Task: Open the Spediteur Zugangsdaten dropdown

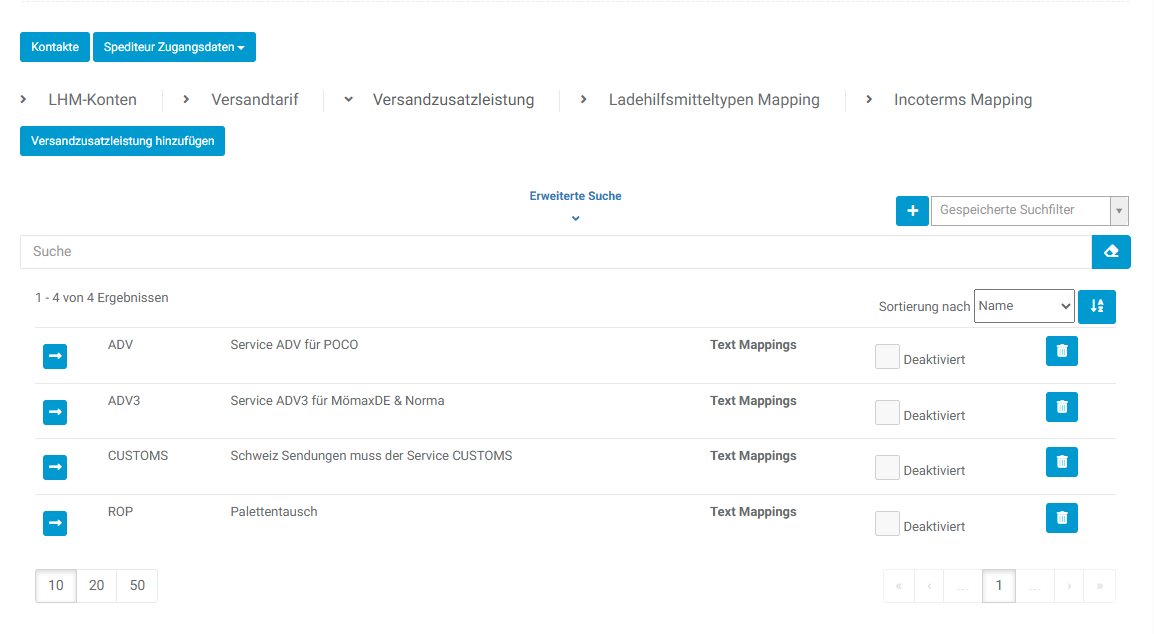Action: pyautogui.click(x=174, y=47)
